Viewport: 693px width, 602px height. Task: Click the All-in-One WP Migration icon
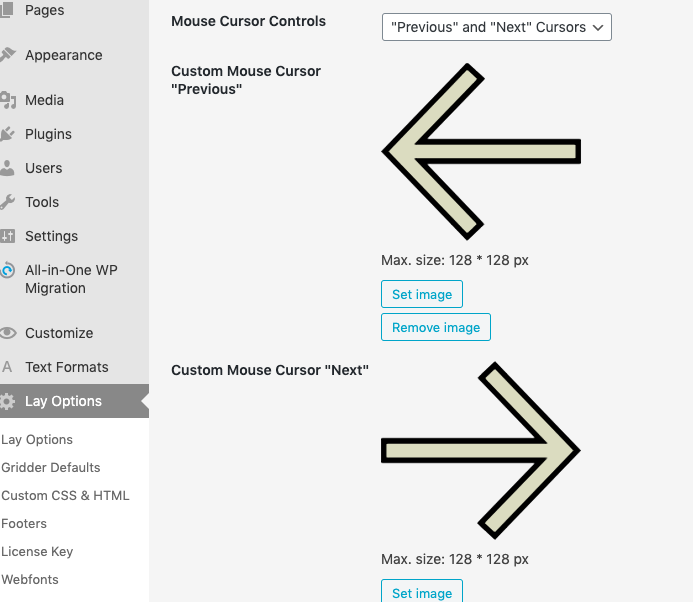click(8, 270)
